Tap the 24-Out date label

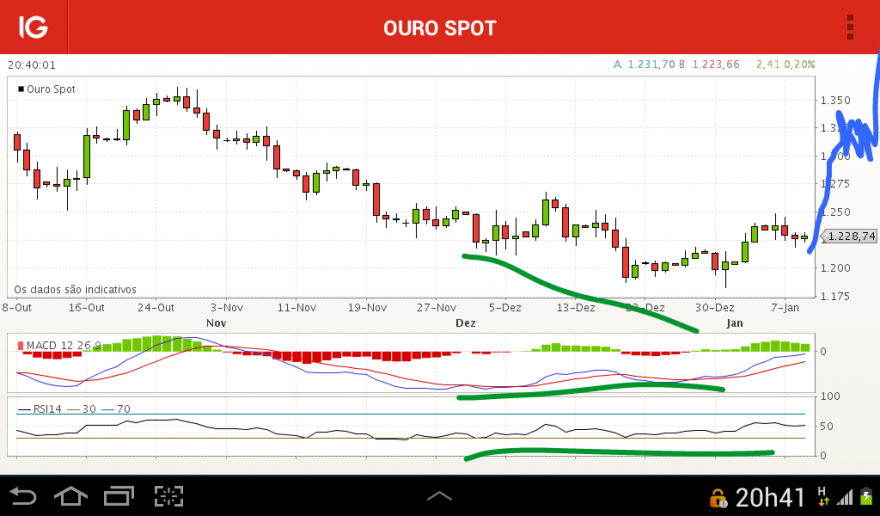coord(155,307)
